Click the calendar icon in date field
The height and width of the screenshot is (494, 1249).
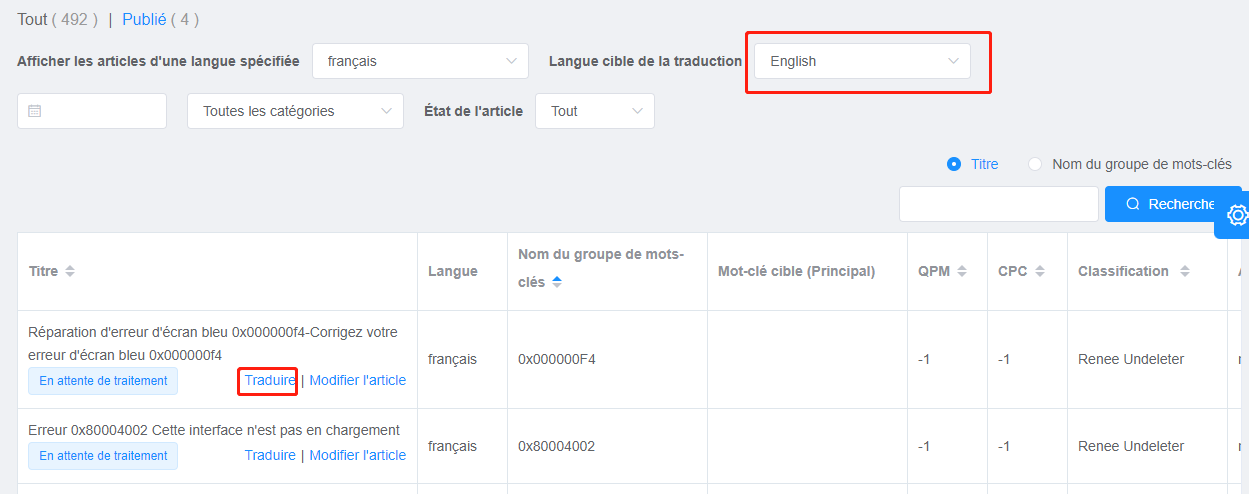point(35,111)
